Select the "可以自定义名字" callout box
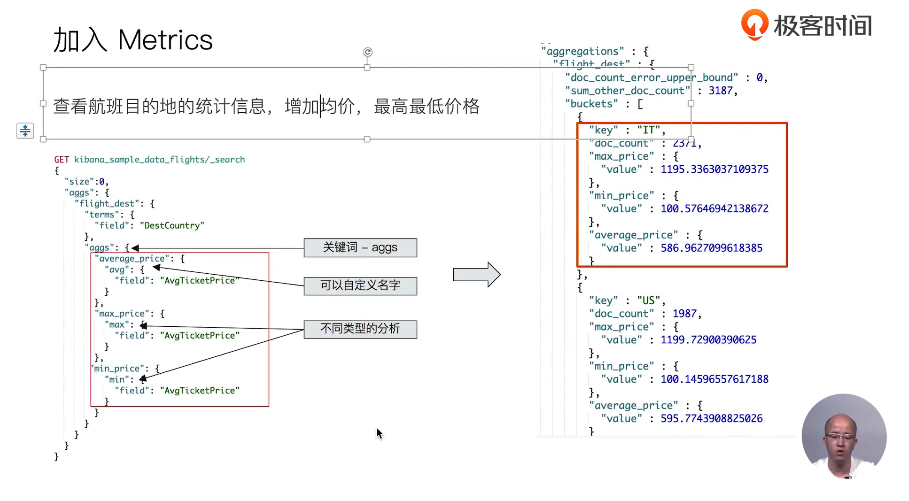 pyautogui.click(x=359, y=287)
